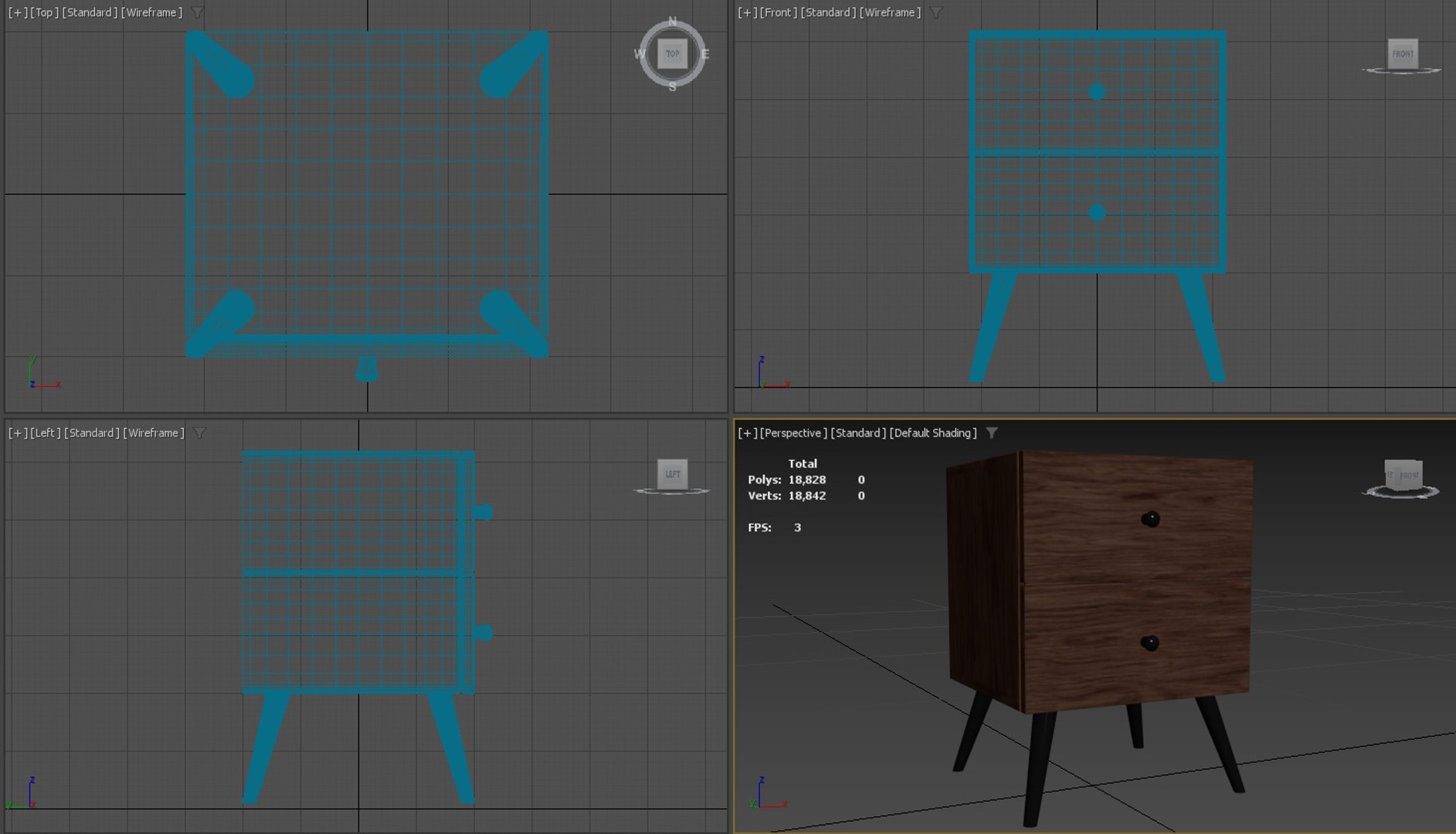Open the [Top] view label menu
This screenshot has width=1456, height=834.
click(45, 12)
